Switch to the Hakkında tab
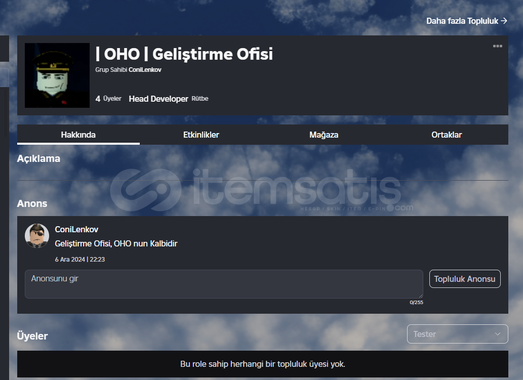Viewport: 523px width, 380px height. (x=78, y=135)
